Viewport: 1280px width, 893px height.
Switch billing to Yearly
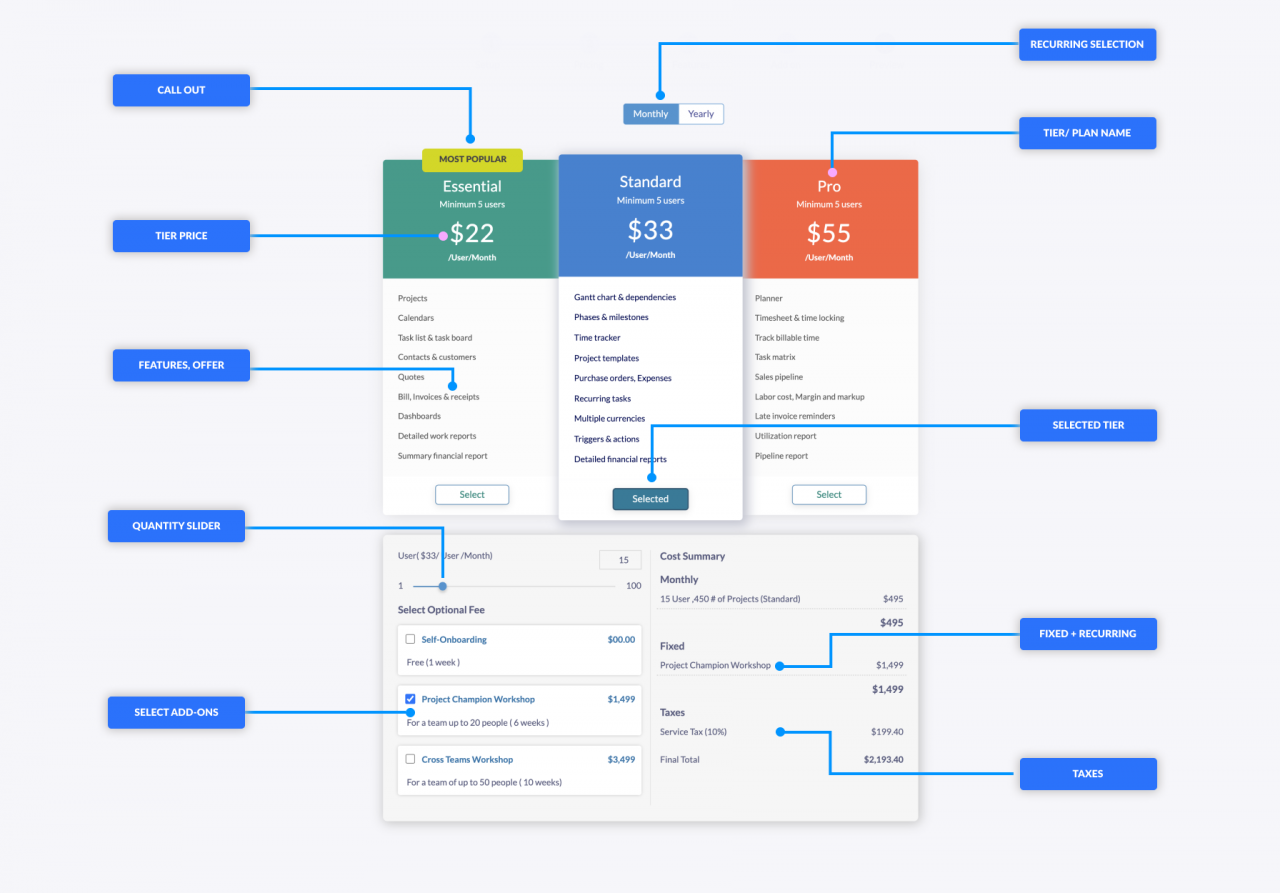[x=700, y=113]
